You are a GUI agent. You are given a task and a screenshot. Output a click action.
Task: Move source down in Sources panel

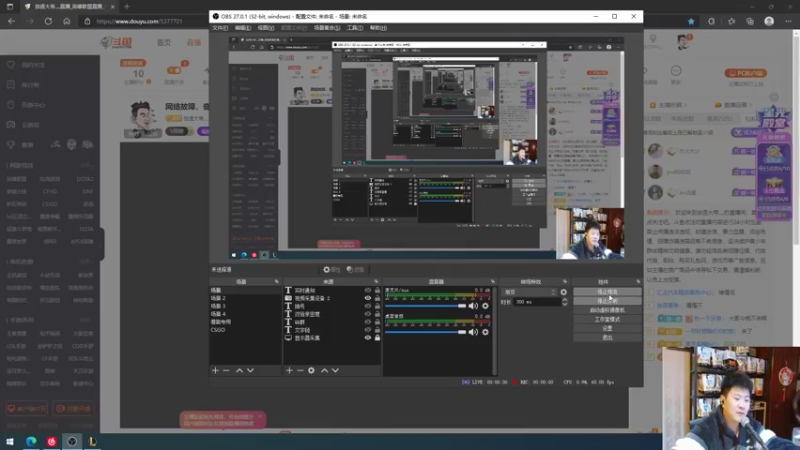(x=335, y=370)
